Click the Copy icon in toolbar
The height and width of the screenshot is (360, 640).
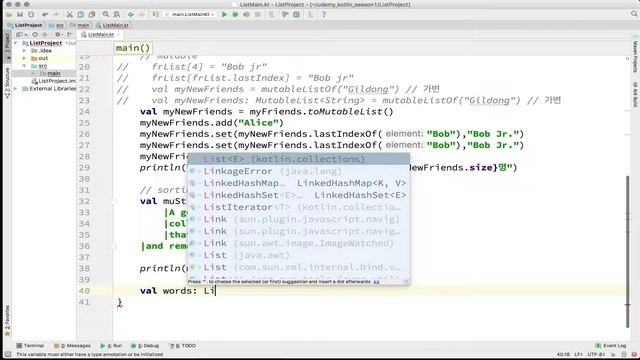point(81,14)
